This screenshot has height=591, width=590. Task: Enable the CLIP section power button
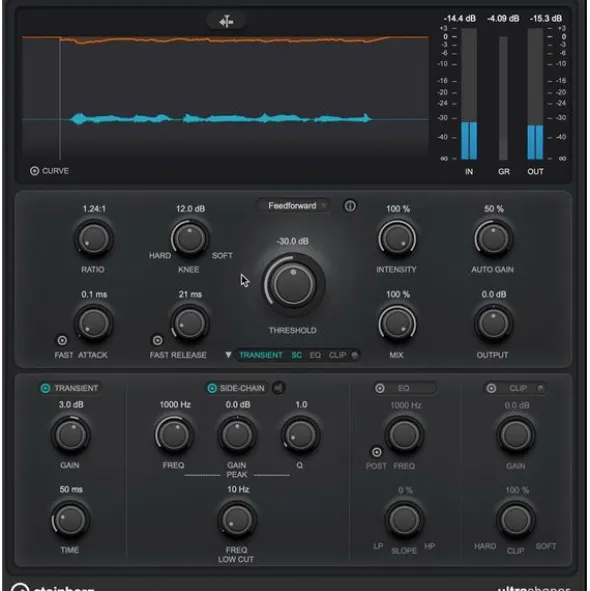491,388
